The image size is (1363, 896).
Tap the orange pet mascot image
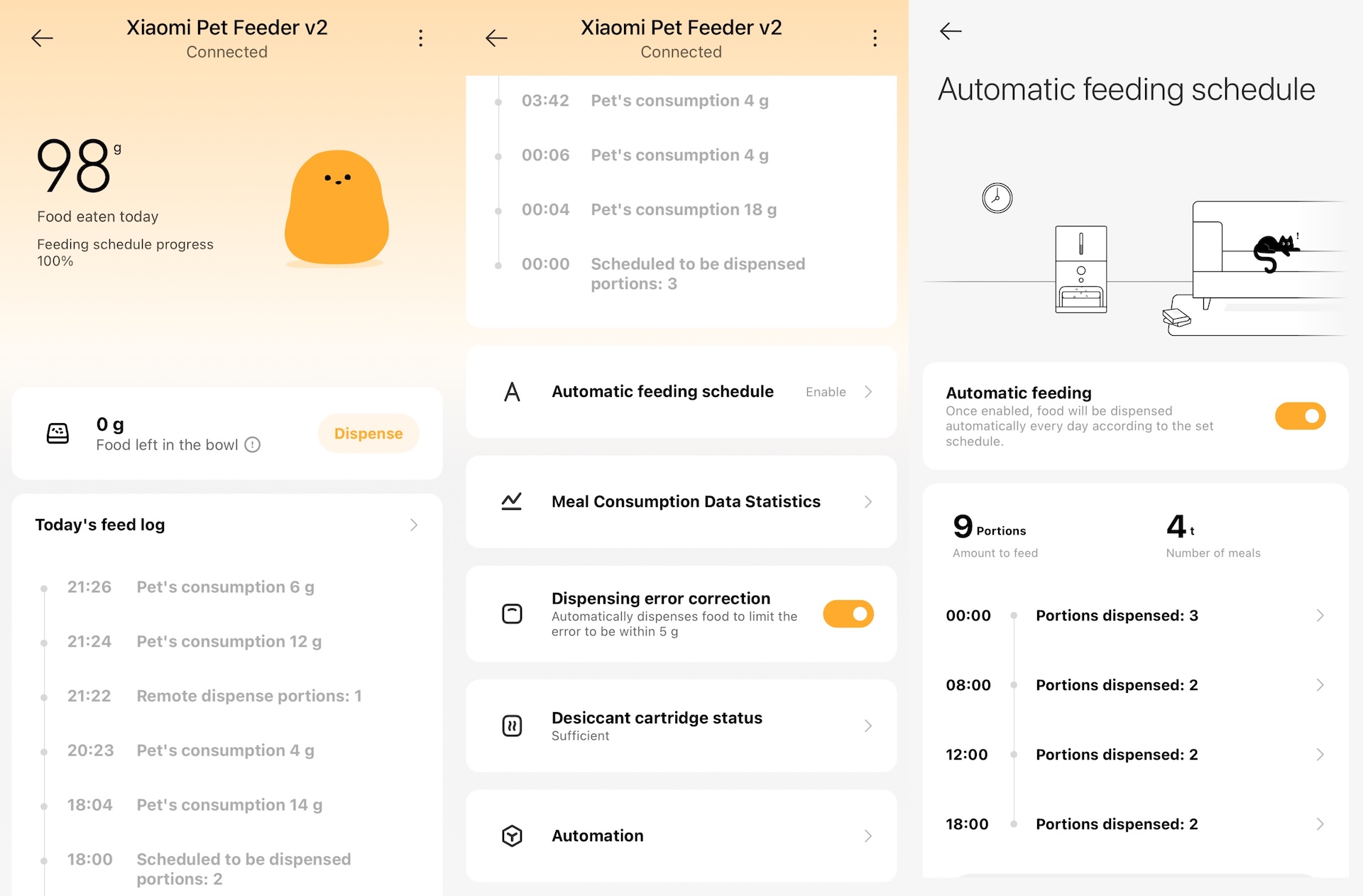click(x=336, y=207)
